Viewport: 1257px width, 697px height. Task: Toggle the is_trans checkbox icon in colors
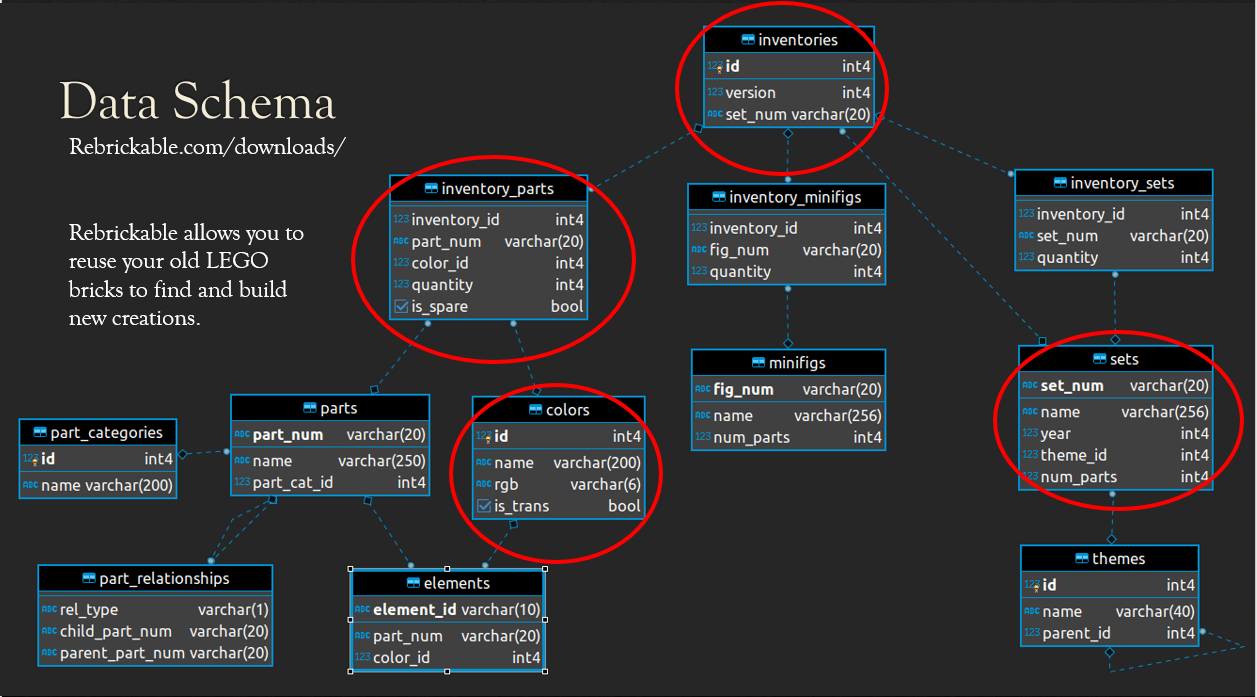[484, 506]
